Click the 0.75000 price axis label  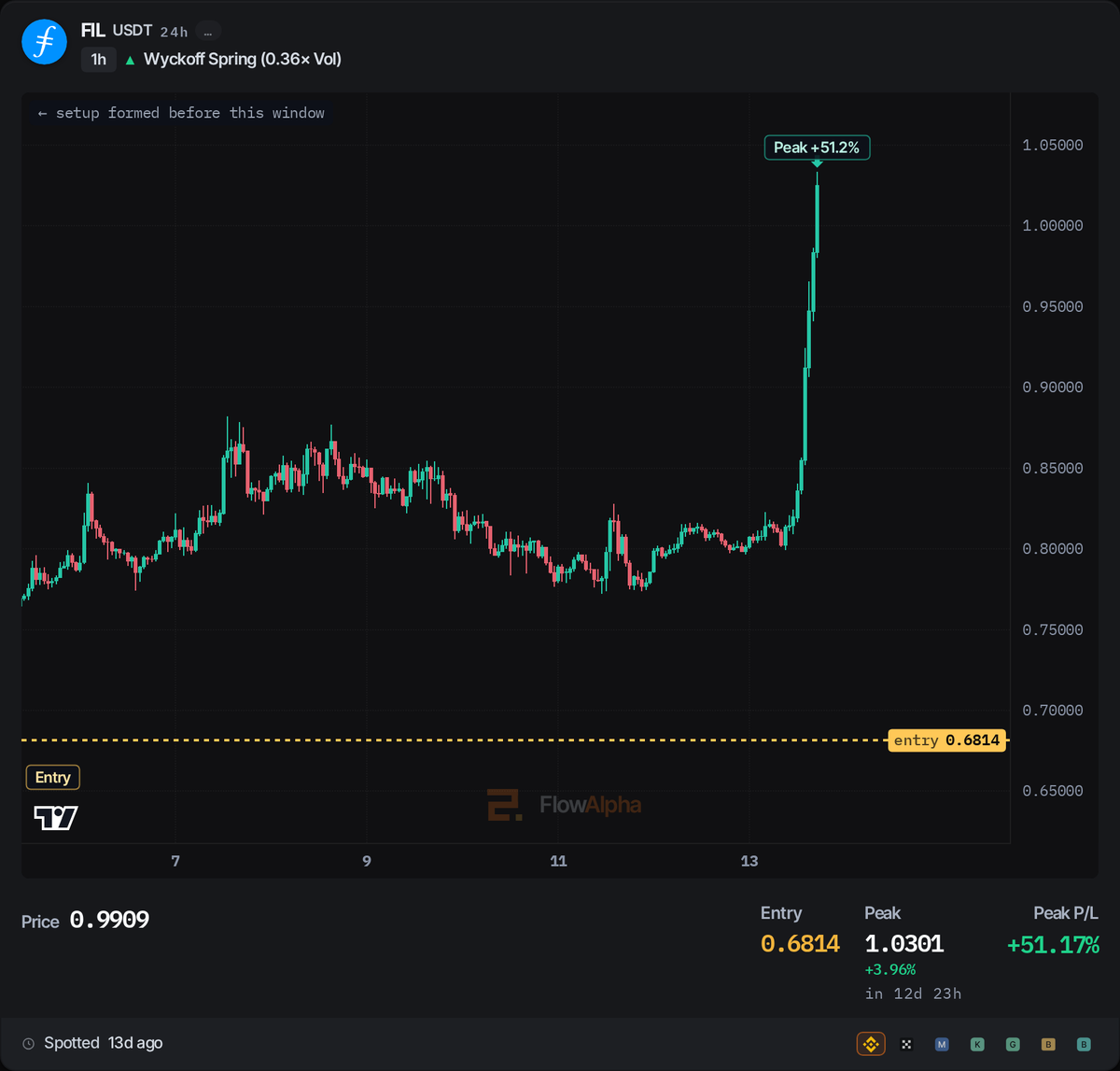coord(1053,629)
